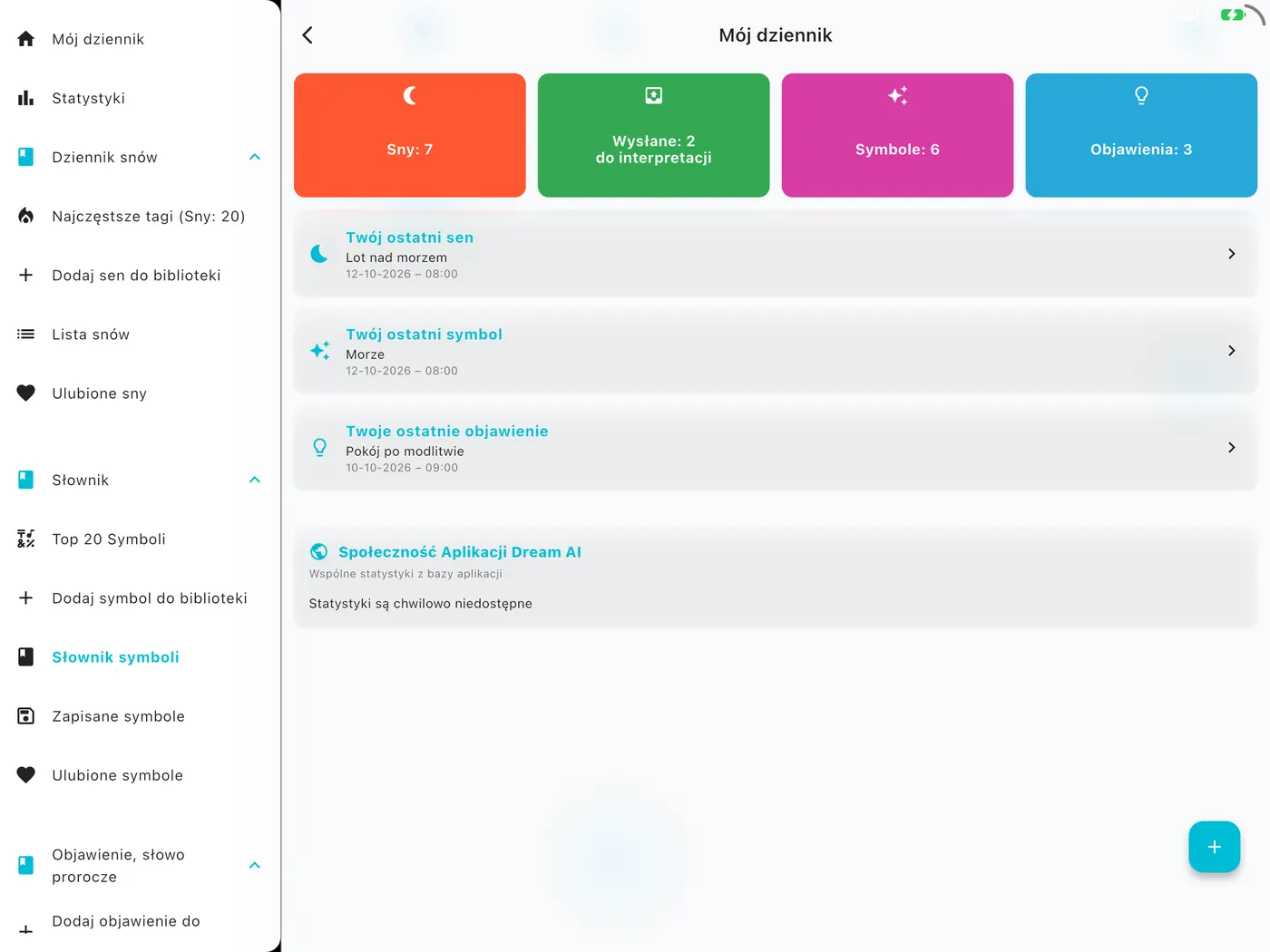
Task: Collapse the Dziennik snów section
Action: tap(255, 157)
